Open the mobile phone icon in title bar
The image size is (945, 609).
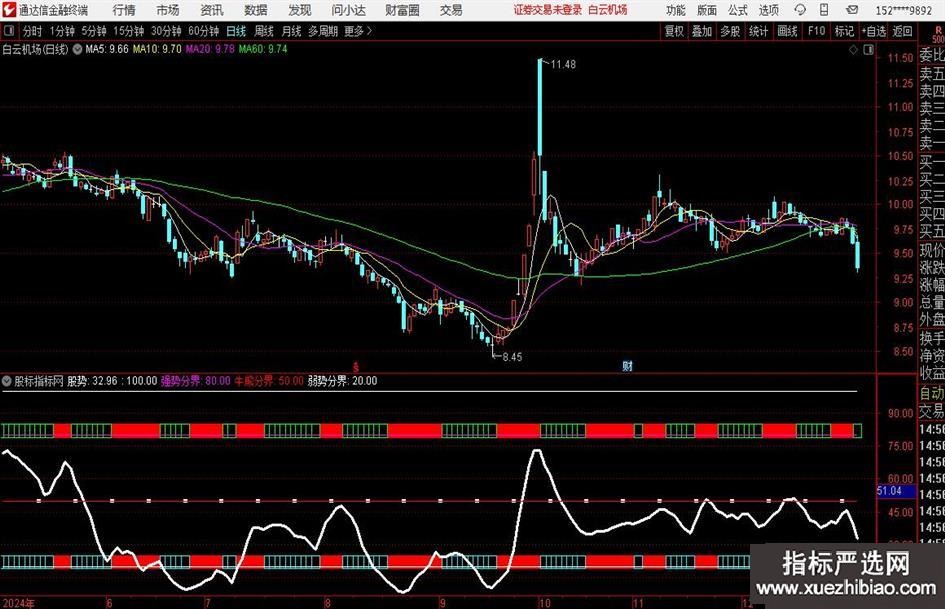(824, 10)
